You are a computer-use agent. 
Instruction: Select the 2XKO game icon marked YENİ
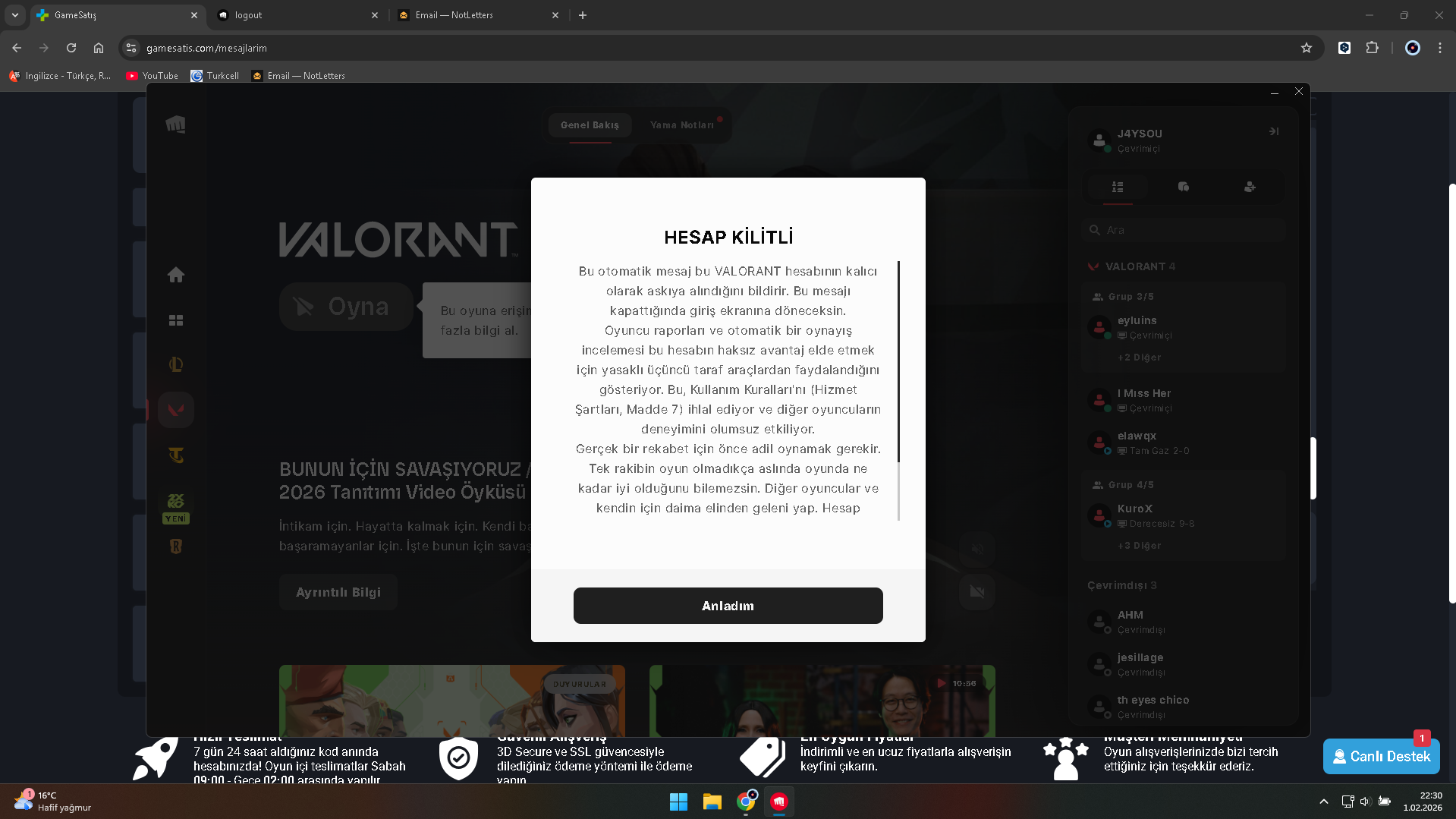click(176, 507)
